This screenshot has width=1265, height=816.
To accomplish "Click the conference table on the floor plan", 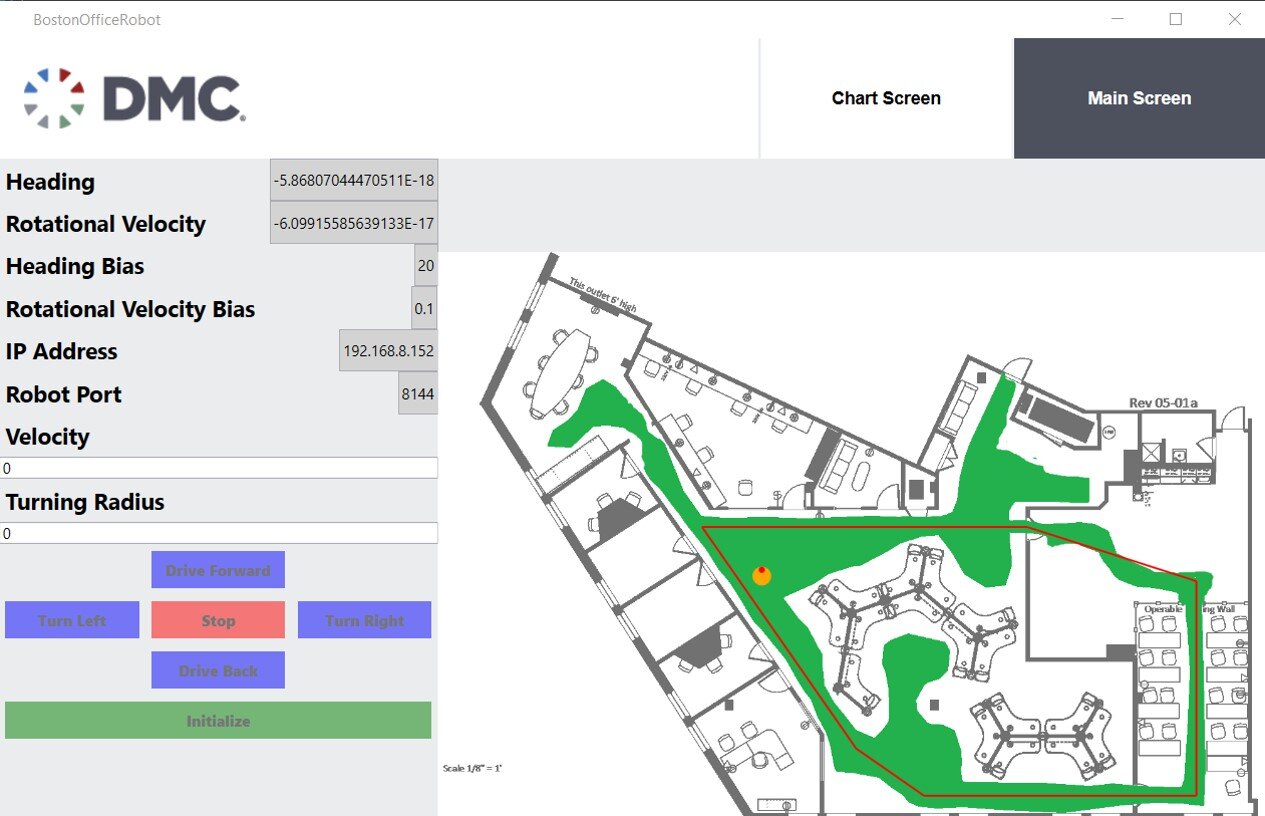I will click(x=560, y=373).
